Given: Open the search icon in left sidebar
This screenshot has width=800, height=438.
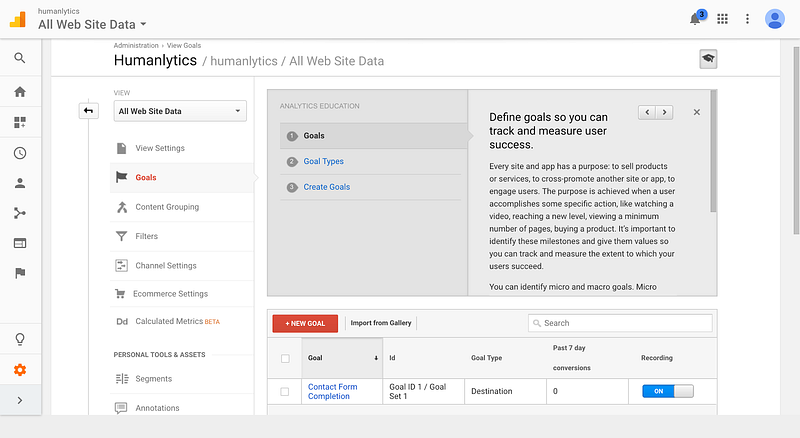Looking at the screenshot, I should (x=20, y=58).
